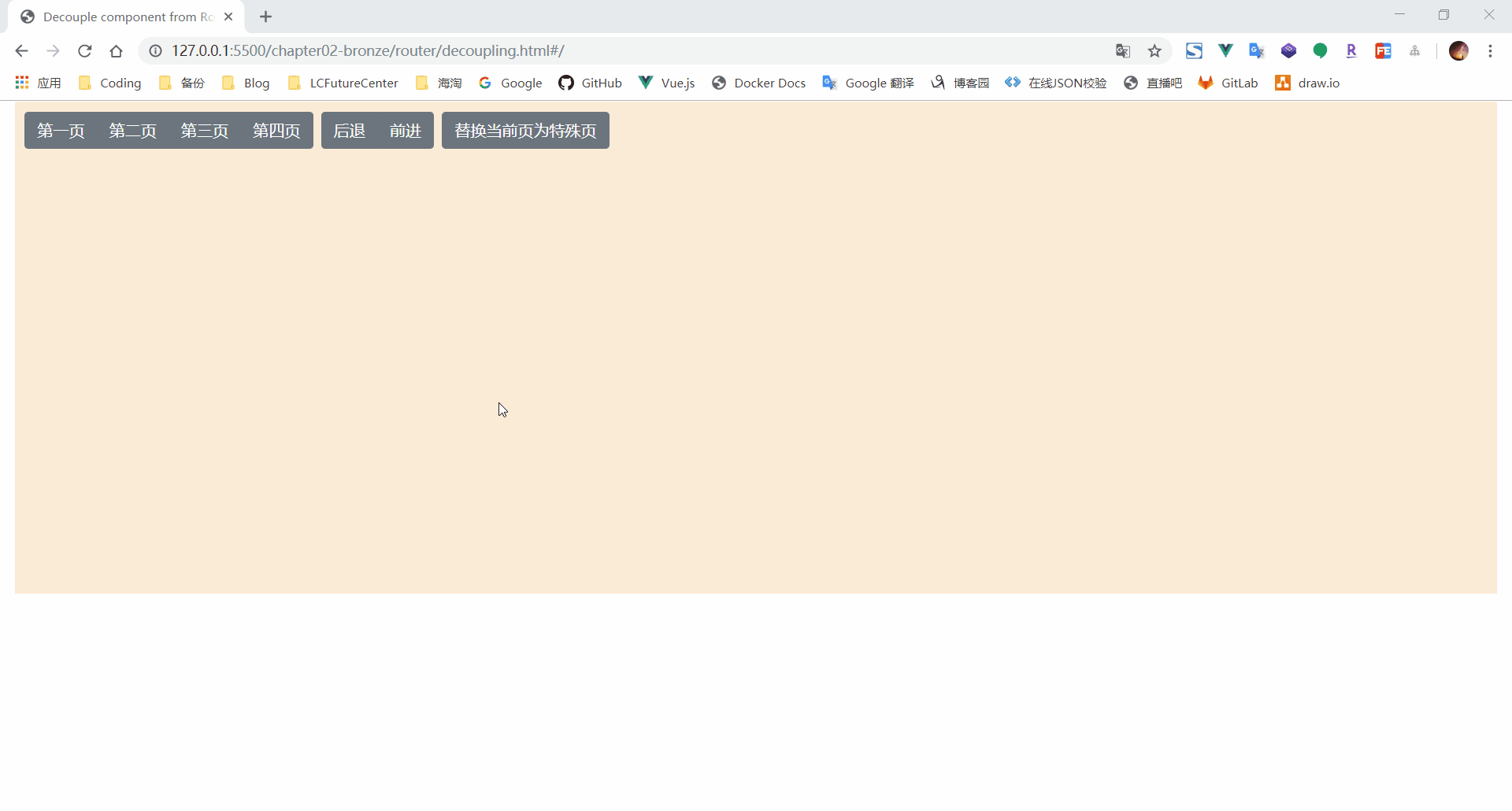This screenshot has width=1512, height=811.
Task: Open Chrome's three-dot menu
Action: 1490,51
